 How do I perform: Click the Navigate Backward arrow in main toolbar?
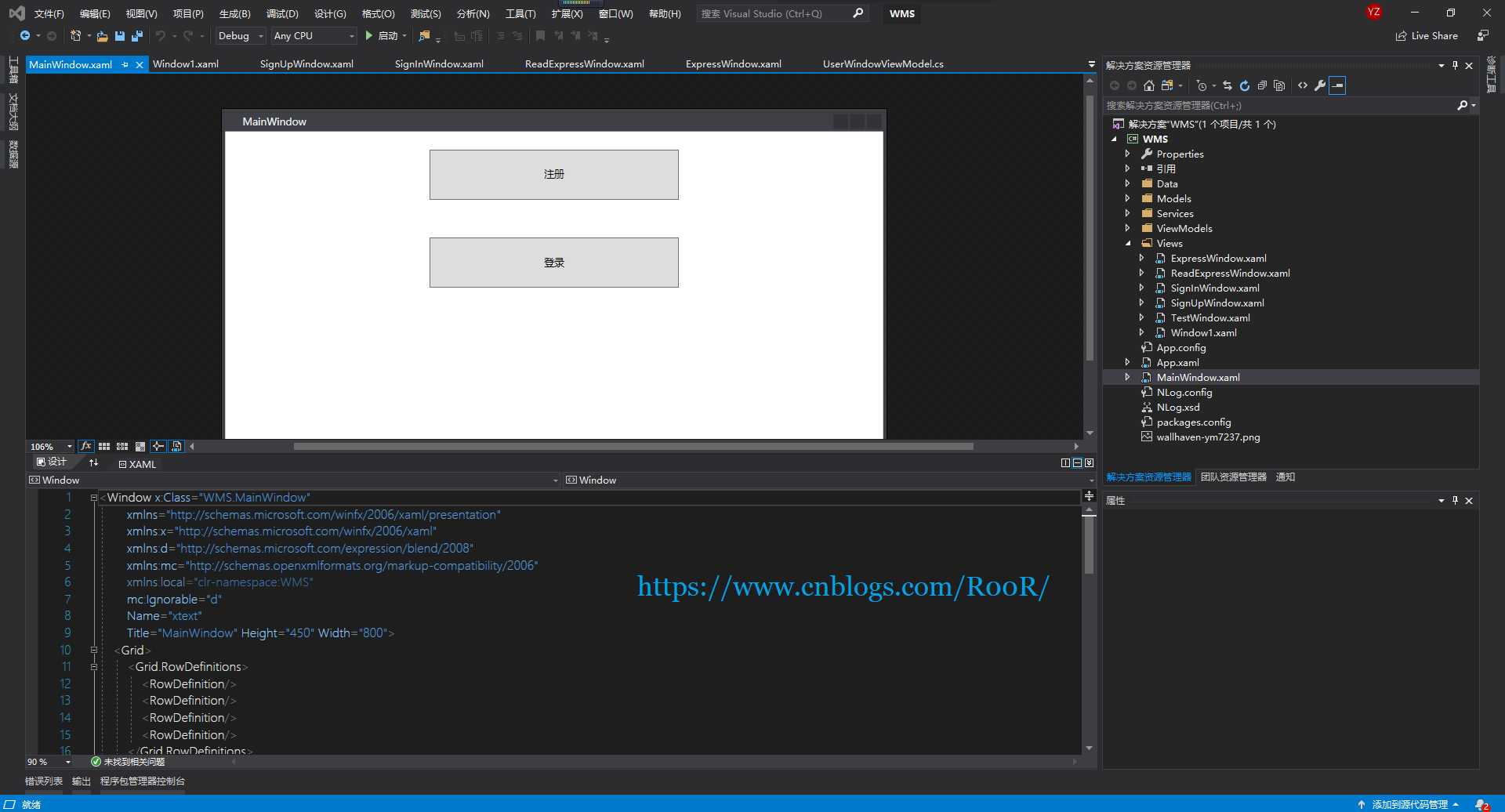25,36
